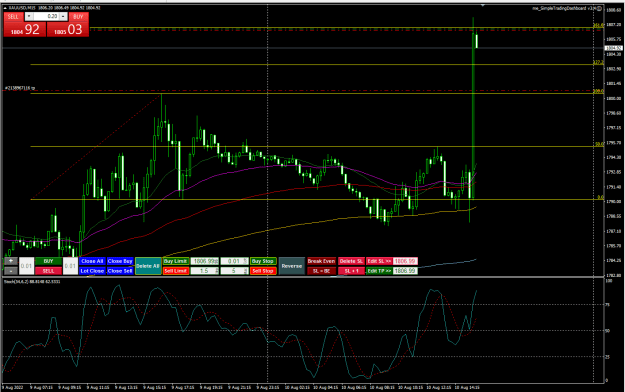
Task: Click the SL + 1 button
Action: 351,271
